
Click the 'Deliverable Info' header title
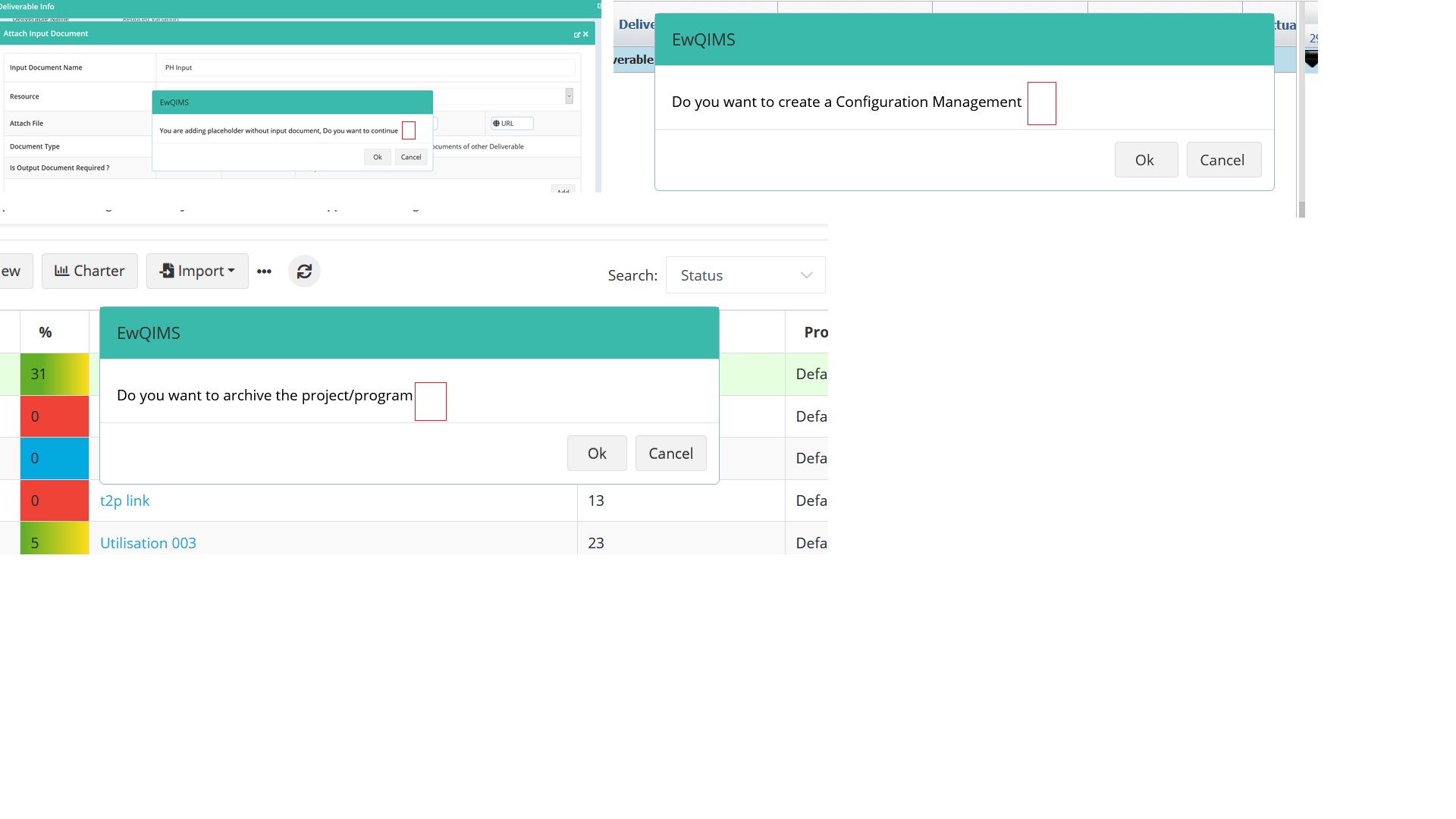[x=27, y=6]
